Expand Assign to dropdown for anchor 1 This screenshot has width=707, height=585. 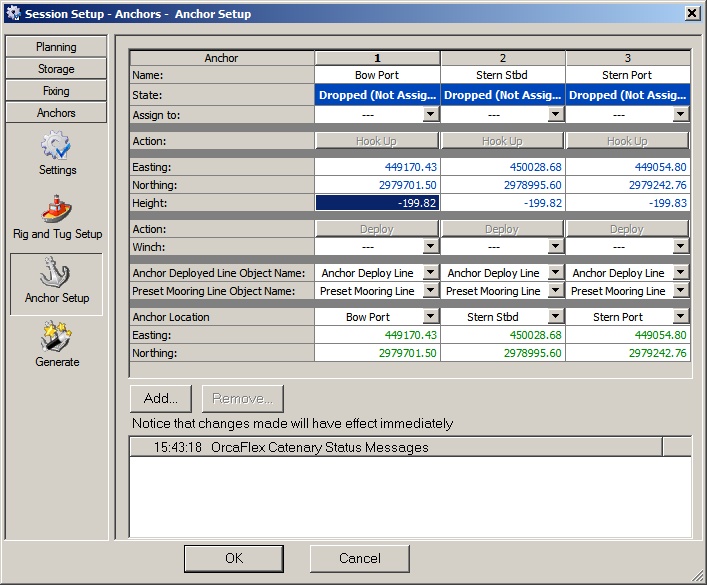pyautogui.click(x=430, y=115)
